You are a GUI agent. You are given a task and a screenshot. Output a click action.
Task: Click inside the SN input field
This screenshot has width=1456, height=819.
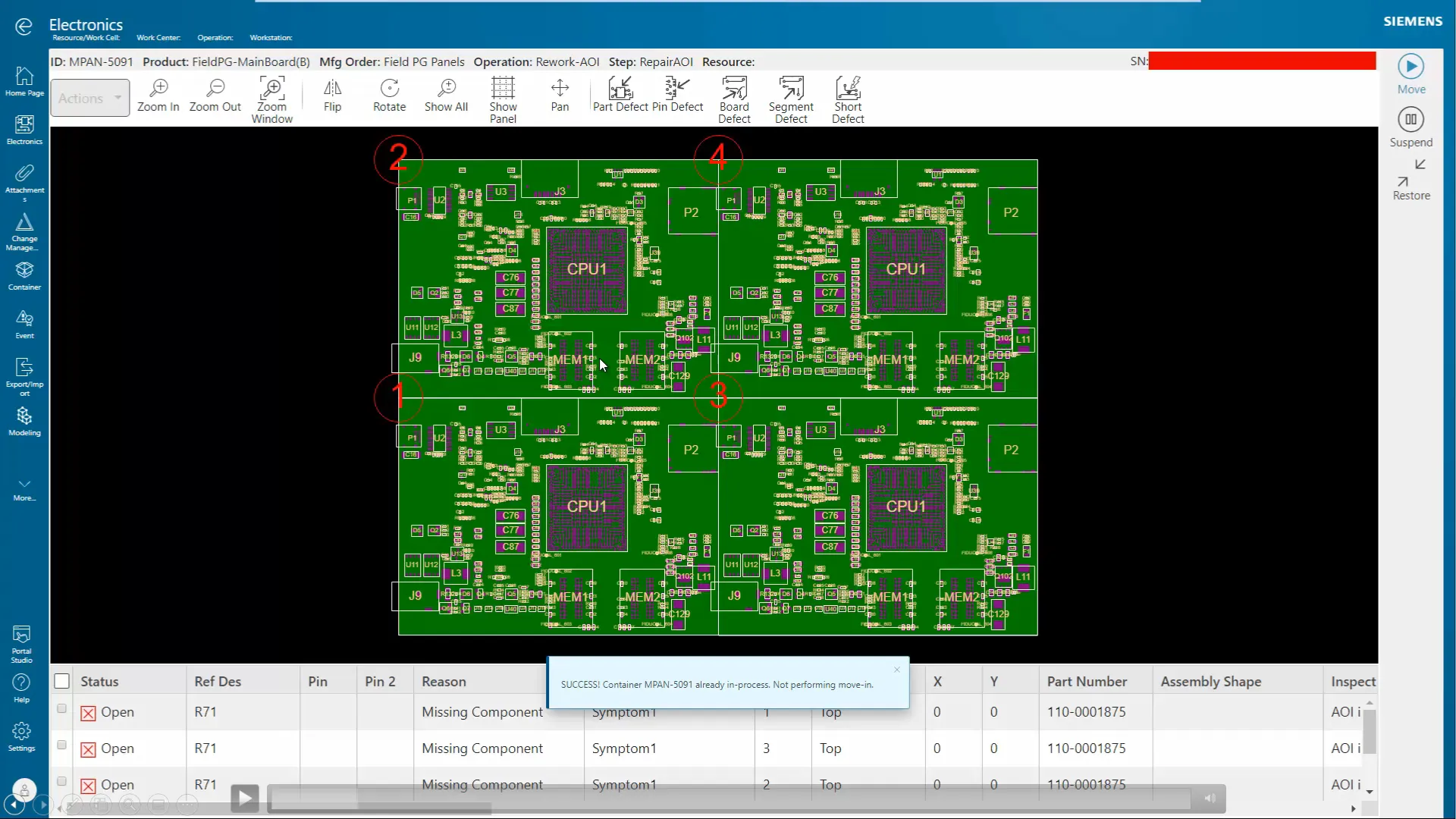[x=1260, y=61]
